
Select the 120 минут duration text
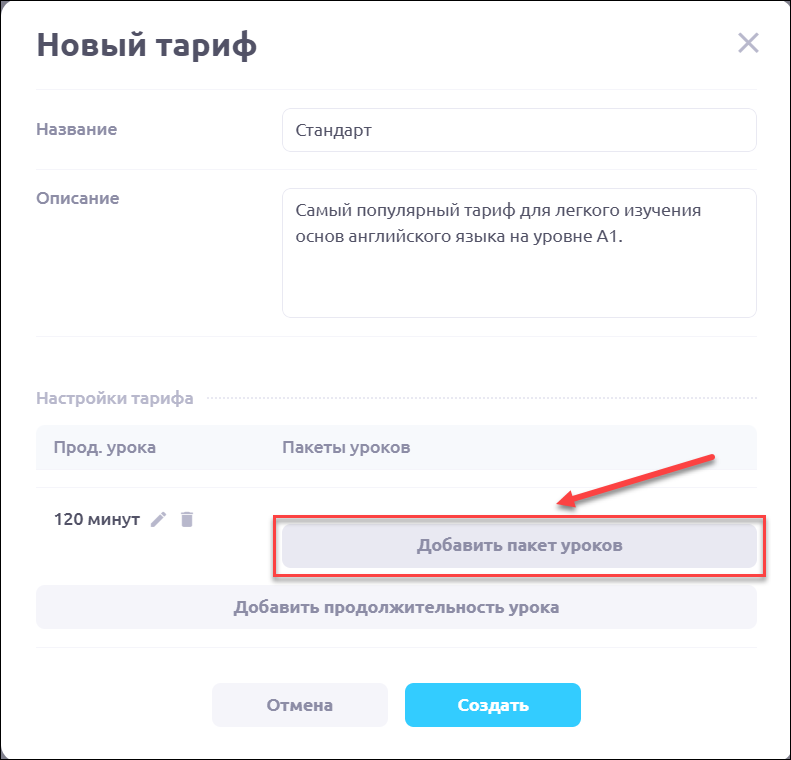pos(96,519)
